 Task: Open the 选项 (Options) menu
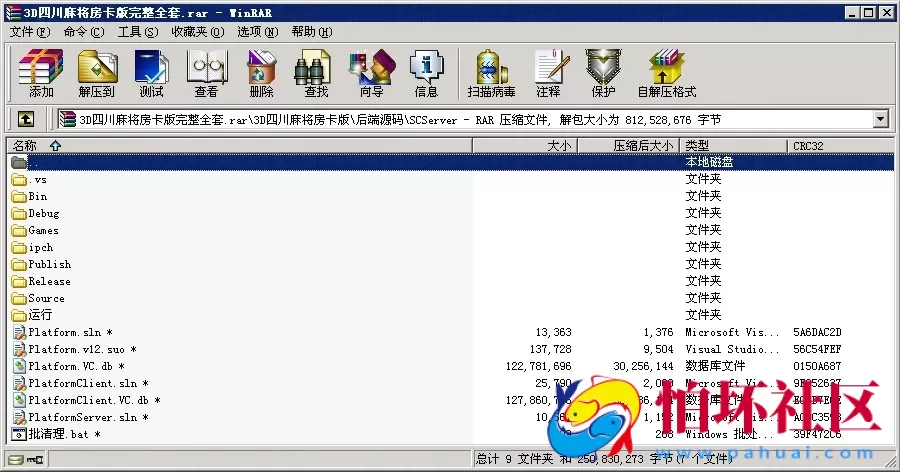tap(257, 31)
